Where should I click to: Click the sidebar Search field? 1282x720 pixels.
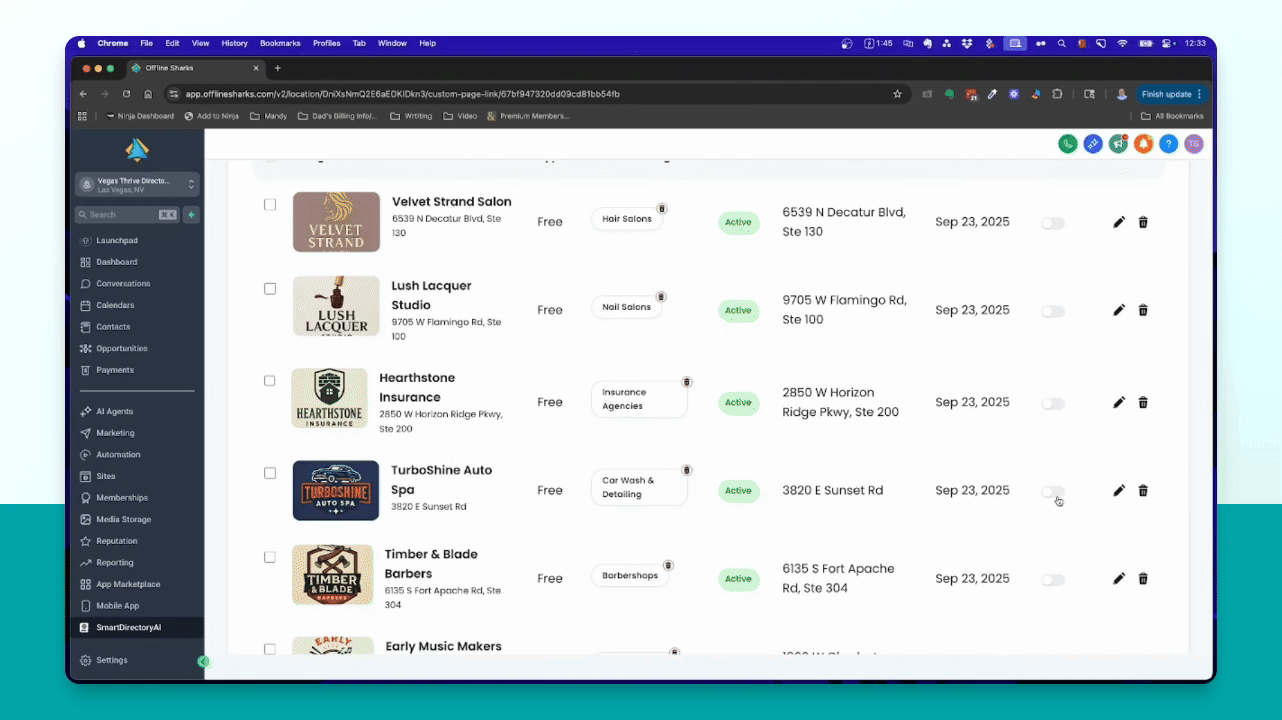point(127,215)
